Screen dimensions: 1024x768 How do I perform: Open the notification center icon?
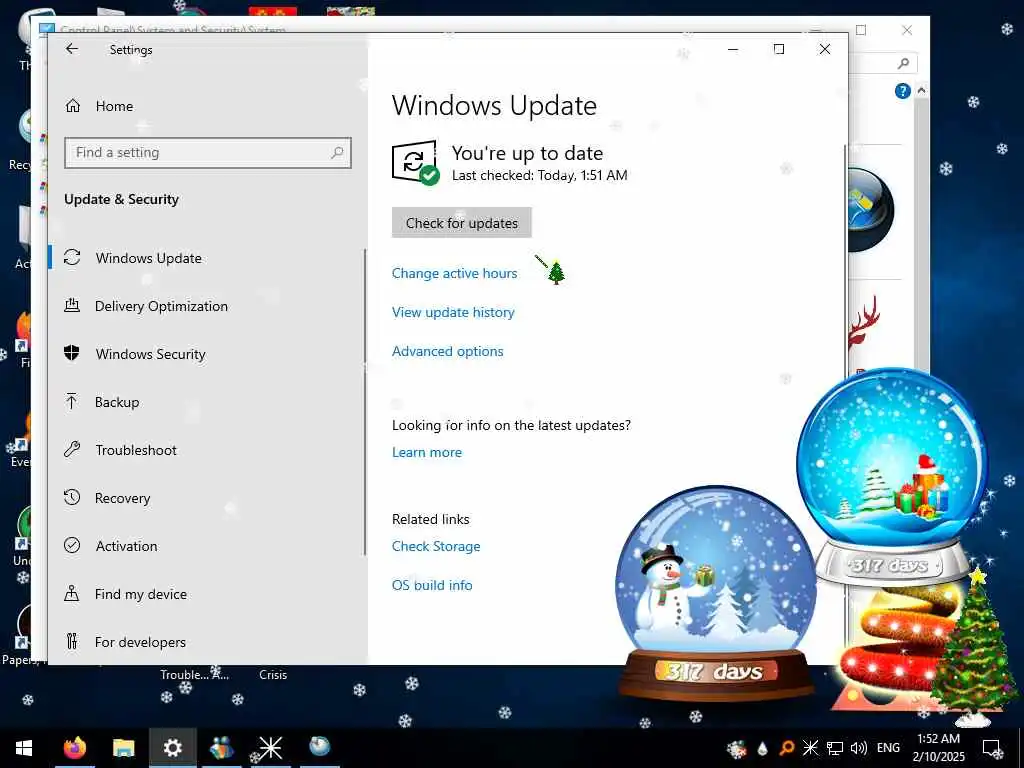(x=992, y=748)
